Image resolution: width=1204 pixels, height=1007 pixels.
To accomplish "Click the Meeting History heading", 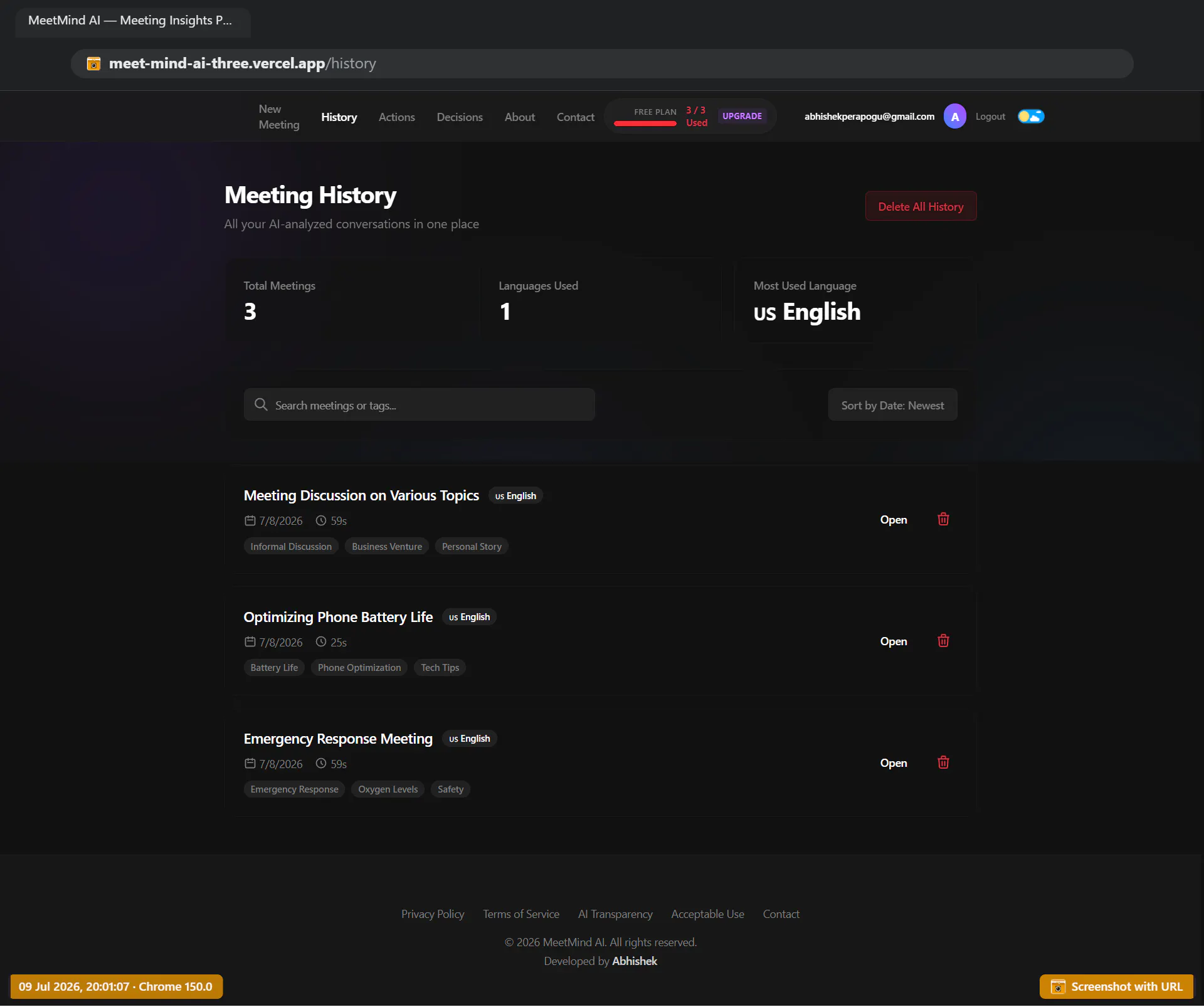I will (x=310, y=196).
